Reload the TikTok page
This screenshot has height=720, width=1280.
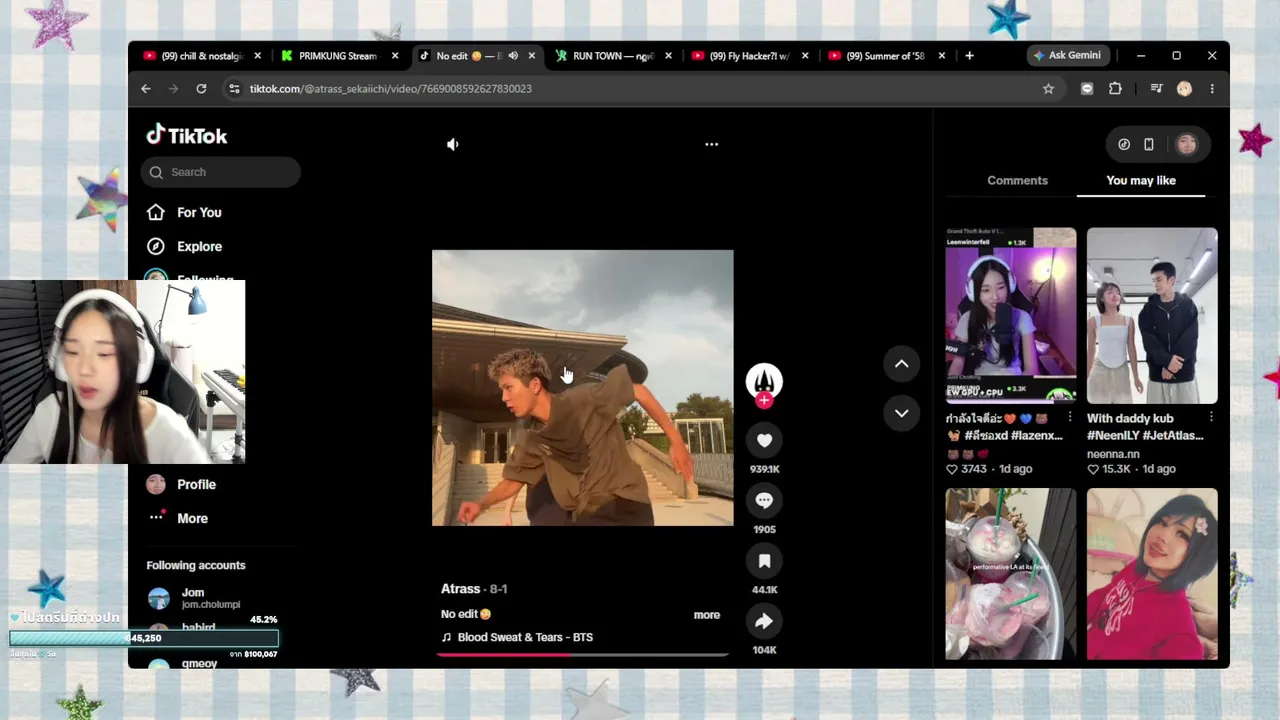(x=201, y=89)
